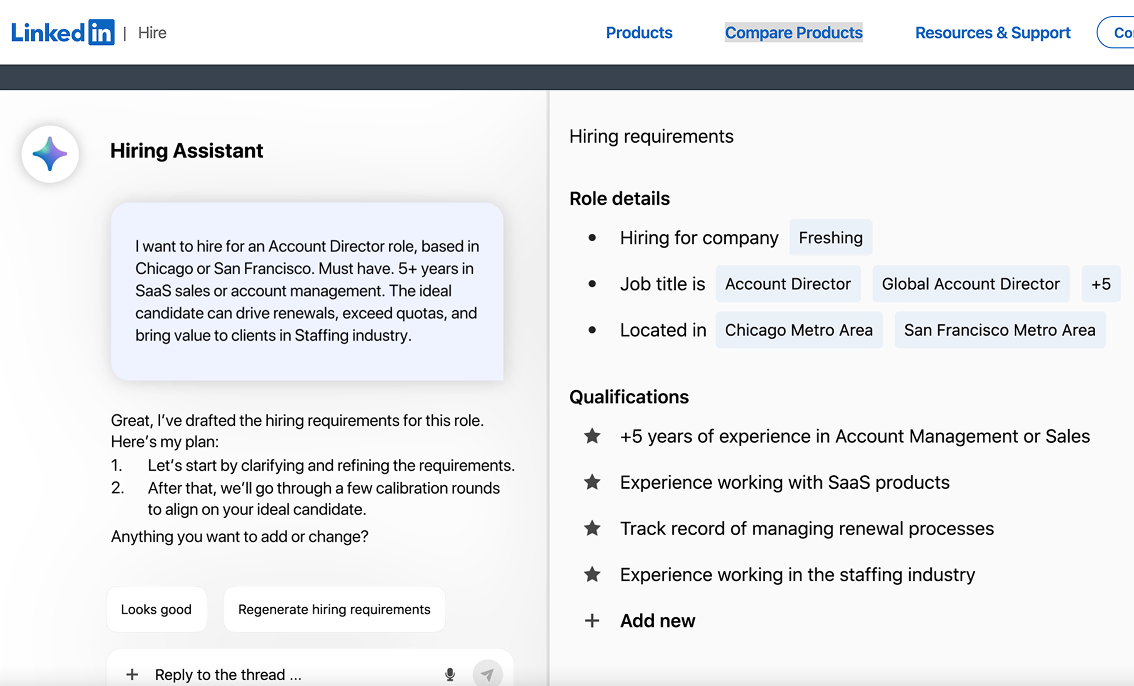Click the Add new qualification button
Image resolution: width=1134 pixels, height=686 pixels.
click(657, 621)
